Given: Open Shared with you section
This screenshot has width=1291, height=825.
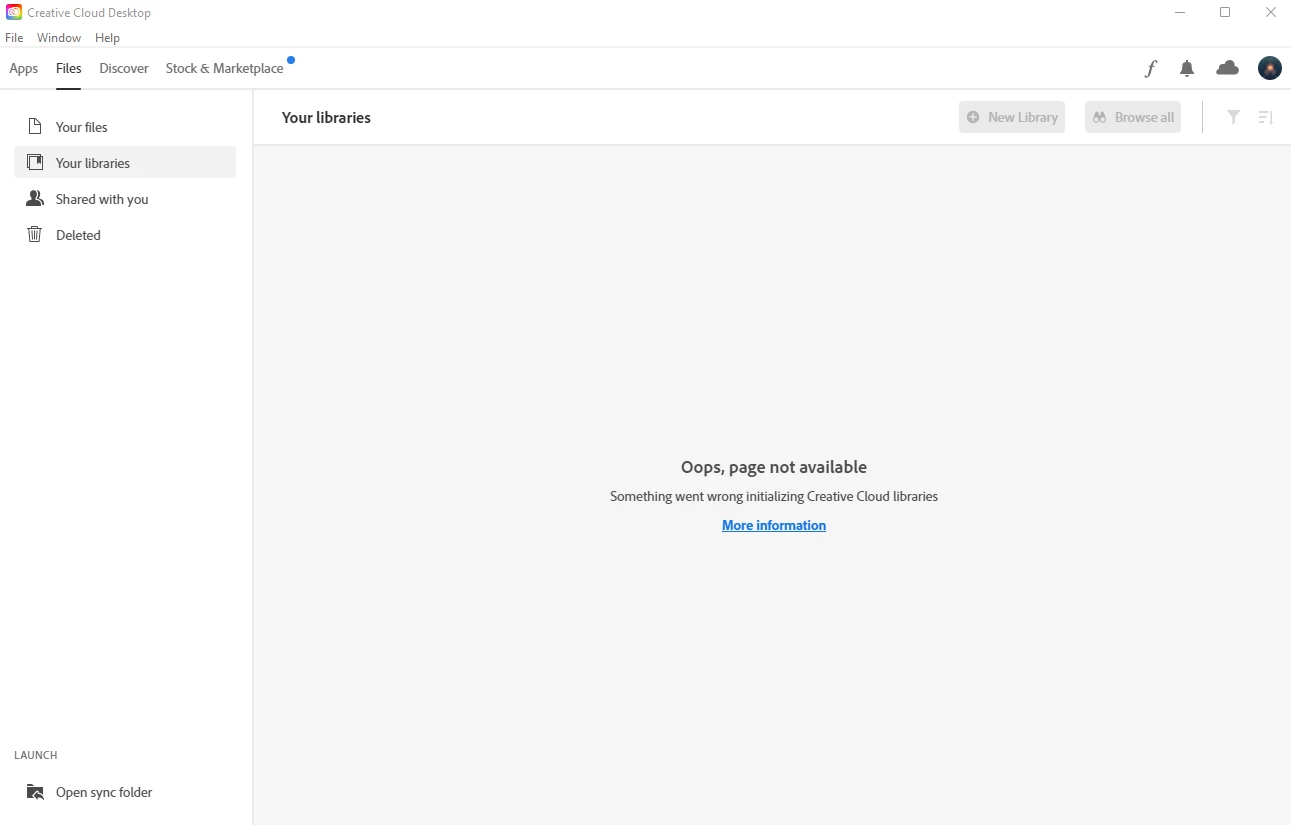Looking at the screenshot, I should point(125,199).
